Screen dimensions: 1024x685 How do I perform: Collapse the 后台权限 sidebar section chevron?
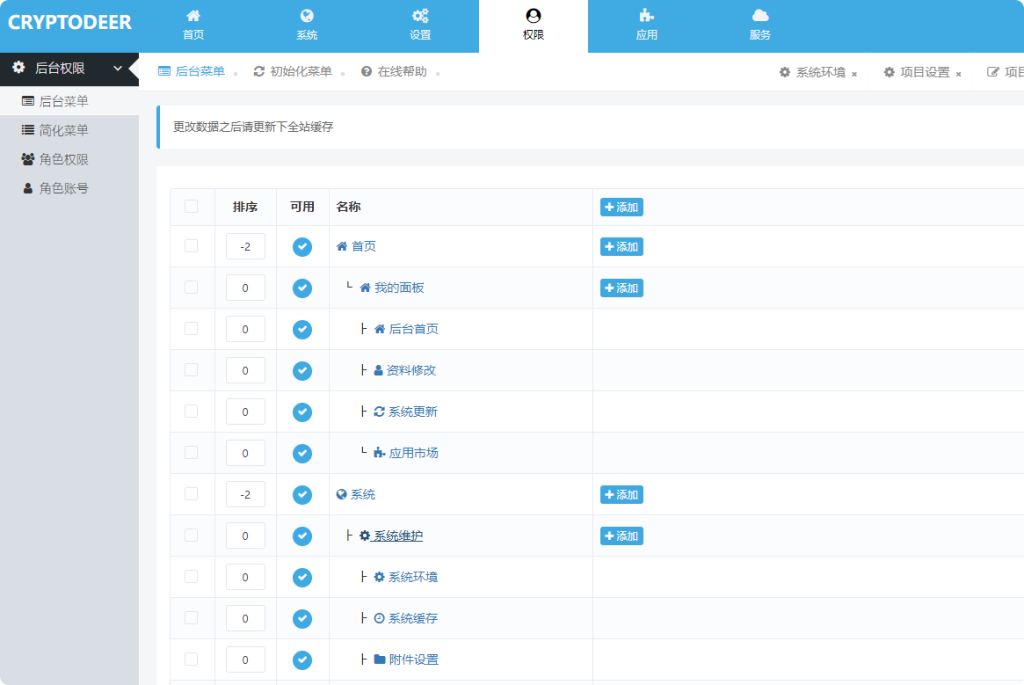[118, 68]
